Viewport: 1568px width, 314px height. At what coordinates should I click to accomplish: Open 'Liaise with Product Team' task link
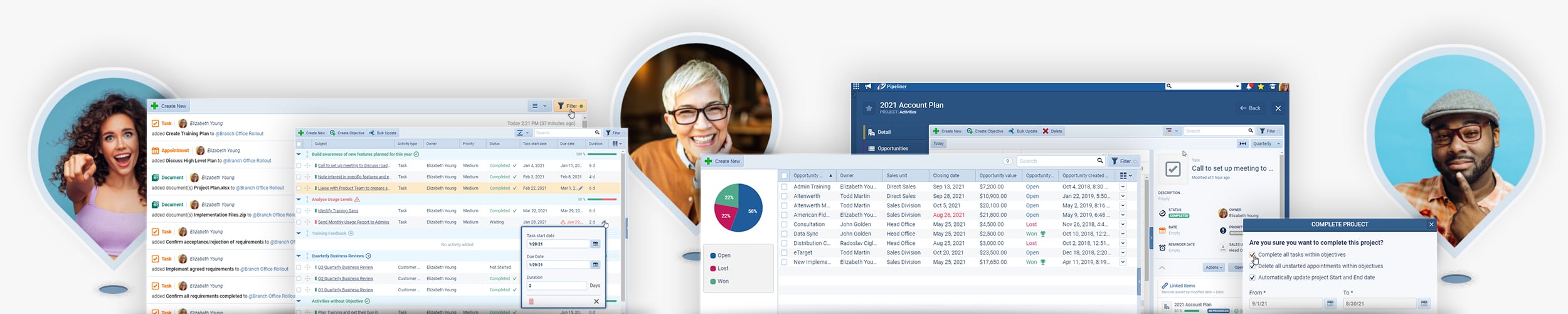pos(353,188)
